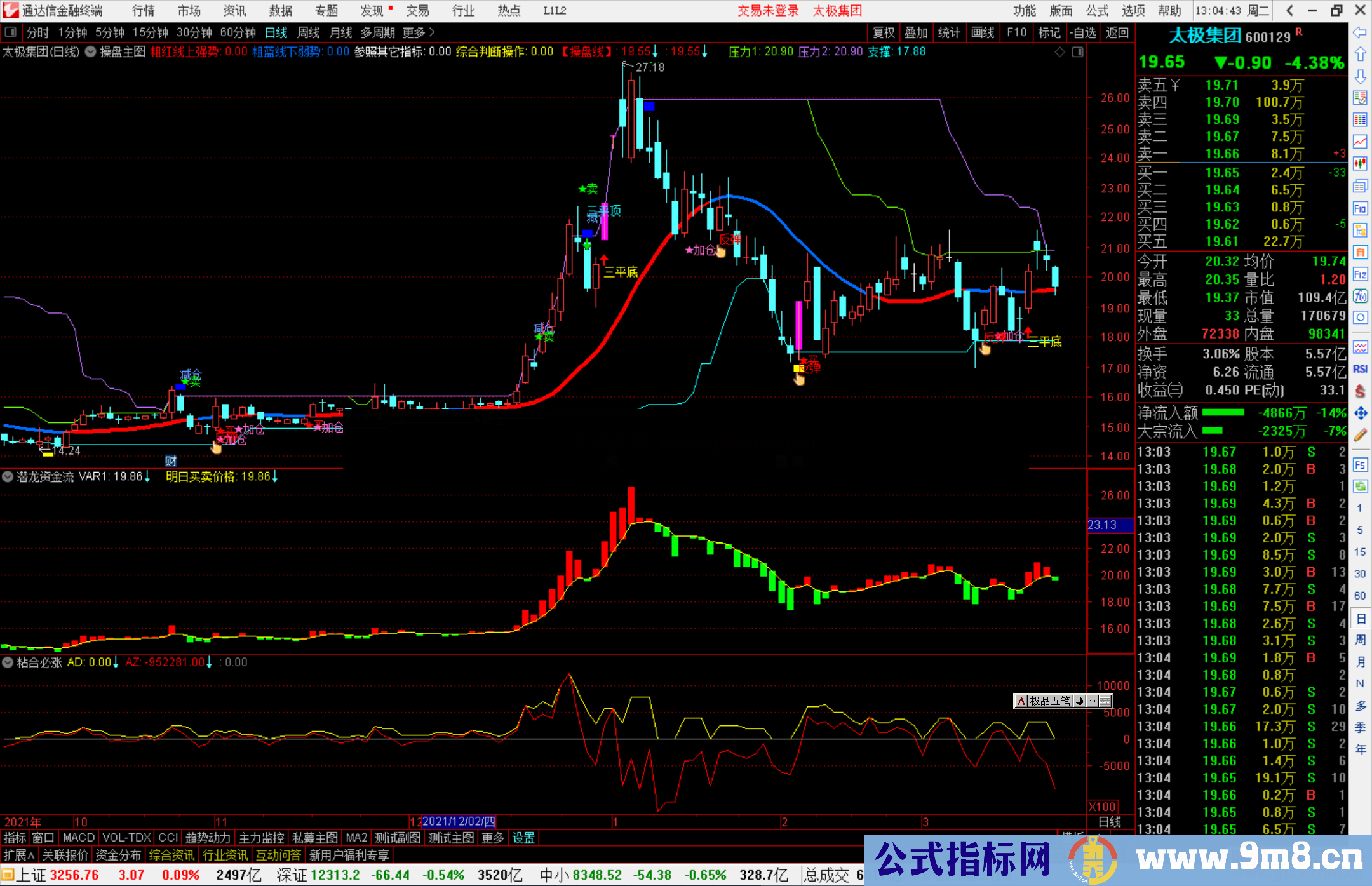This screenshot has width=1372, height=886.
Task: Switch to the MACD tab at bottom
Action: 77,838
